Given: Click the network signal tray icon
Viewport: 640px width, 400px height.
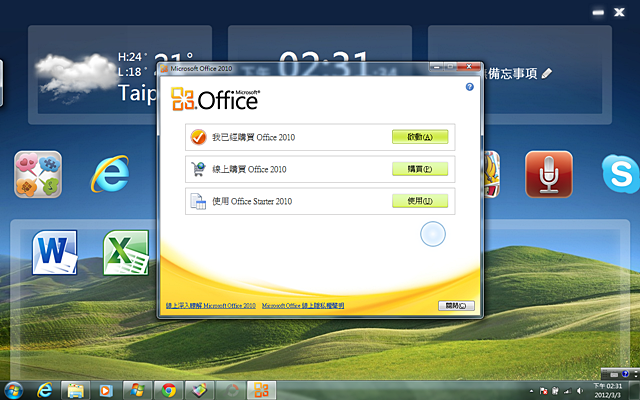Looking at the screenshot, I should (567, 391).
